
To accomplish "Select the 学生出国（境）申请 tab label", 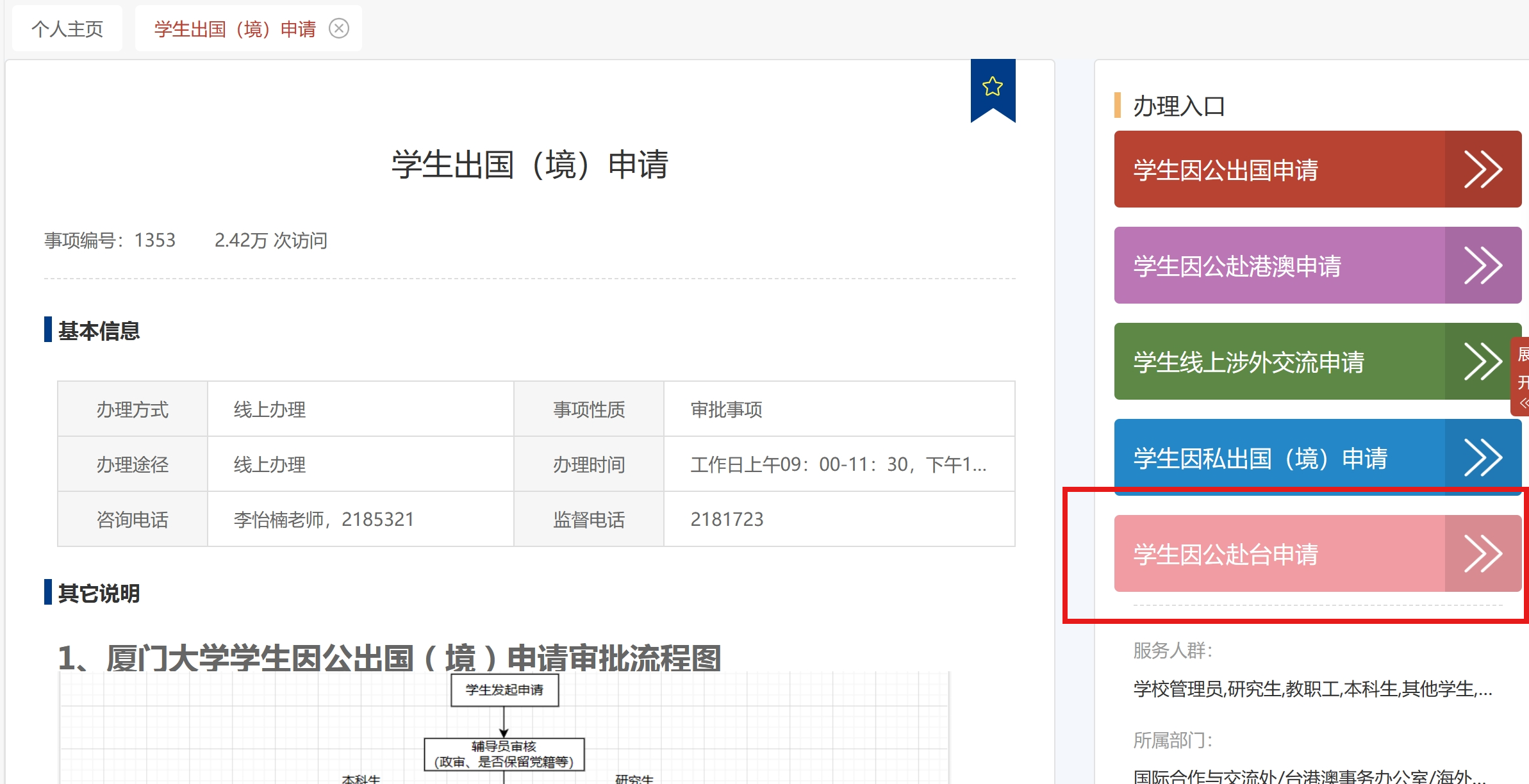I will point(235,29).
